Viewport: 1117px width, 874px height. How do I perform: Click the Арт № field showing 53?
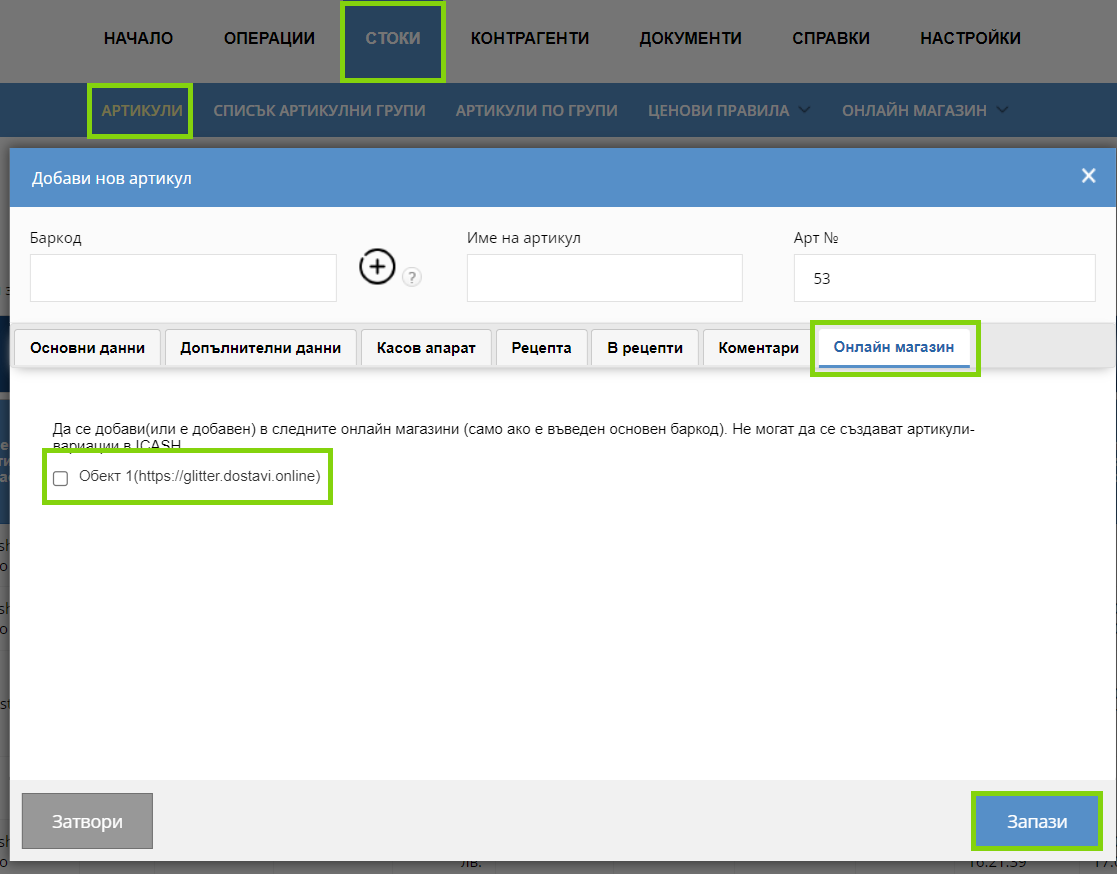point(945,278)
